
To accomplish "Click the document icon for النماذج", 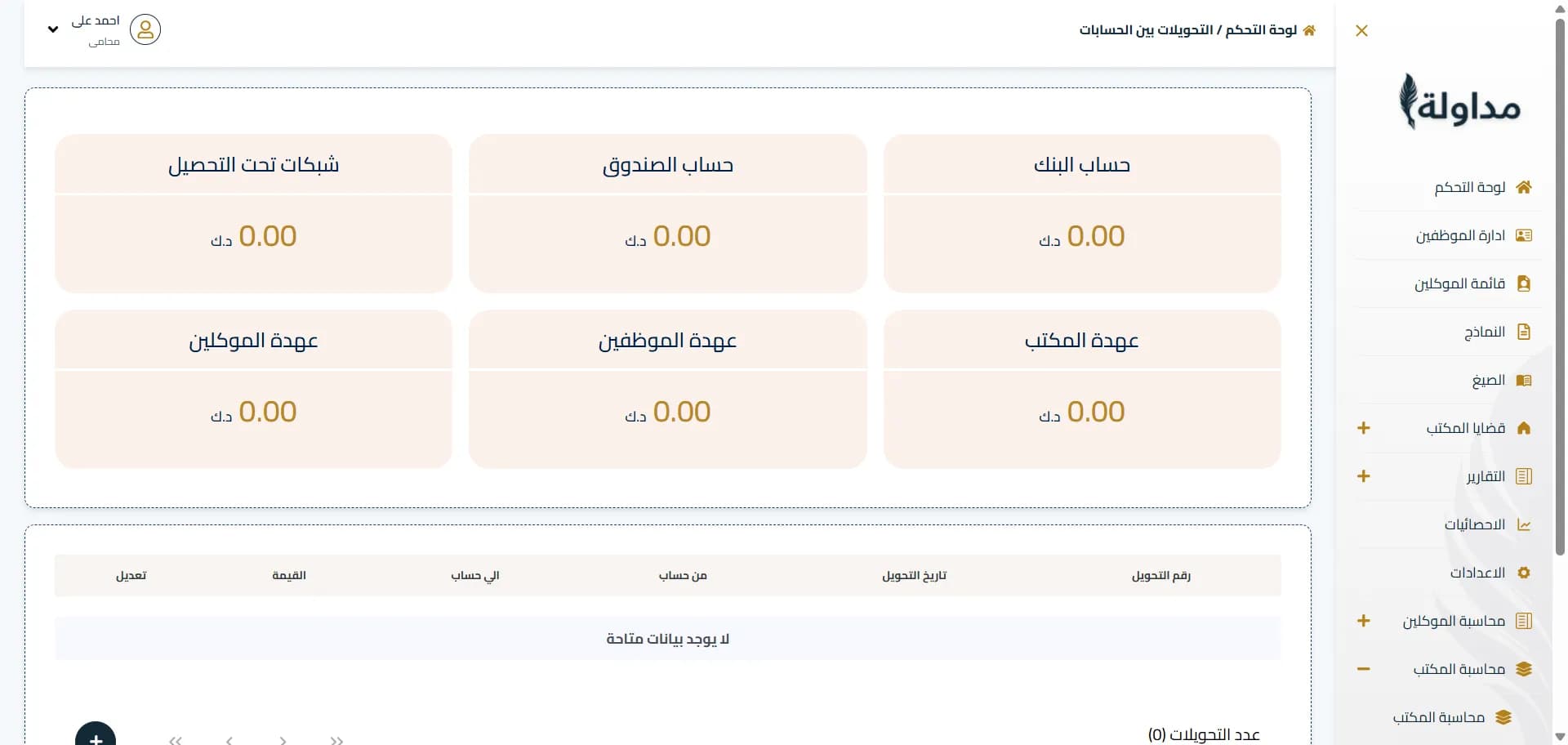I will tap(1523, 332).
